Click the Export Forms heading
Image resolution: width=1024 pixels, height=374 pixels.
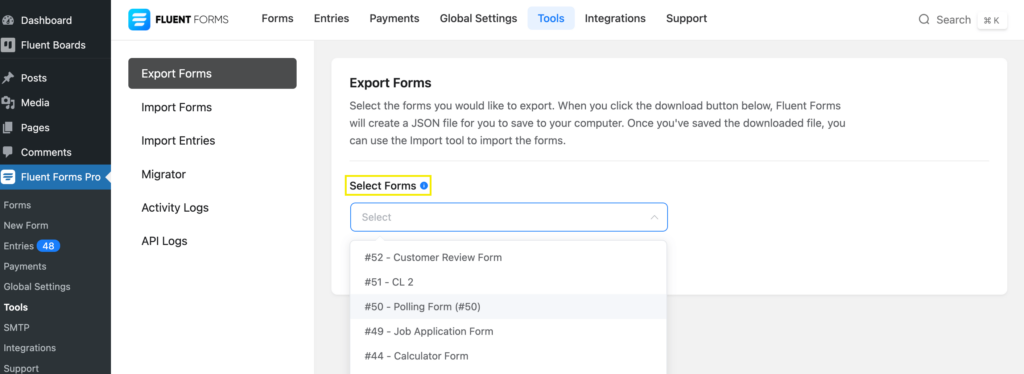pos(391,83)
